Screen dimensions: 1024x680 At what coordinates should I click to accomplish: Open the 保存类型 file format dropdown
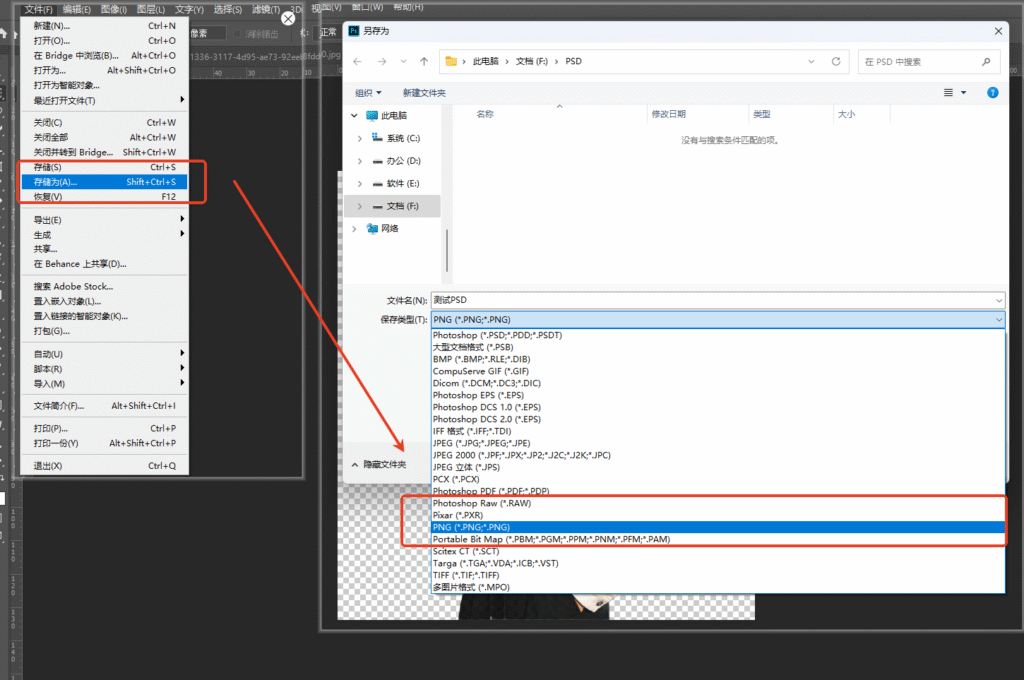[718, 319]
